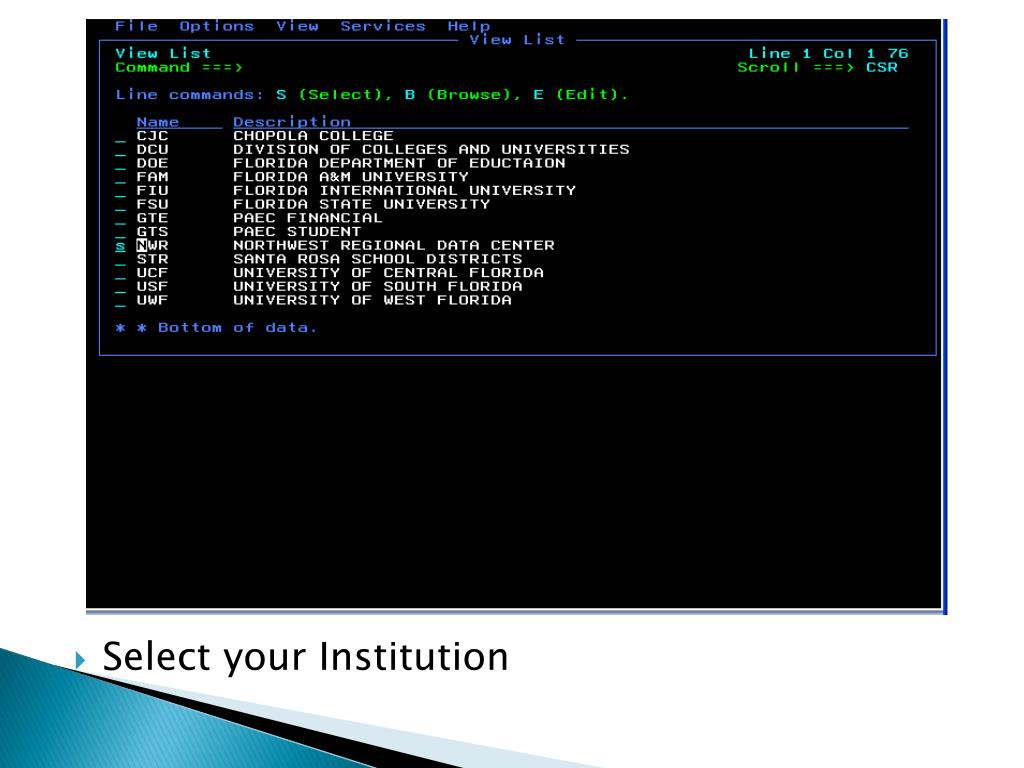Select the DOE name entry
1024x768 pixels.
click(152, 163)
